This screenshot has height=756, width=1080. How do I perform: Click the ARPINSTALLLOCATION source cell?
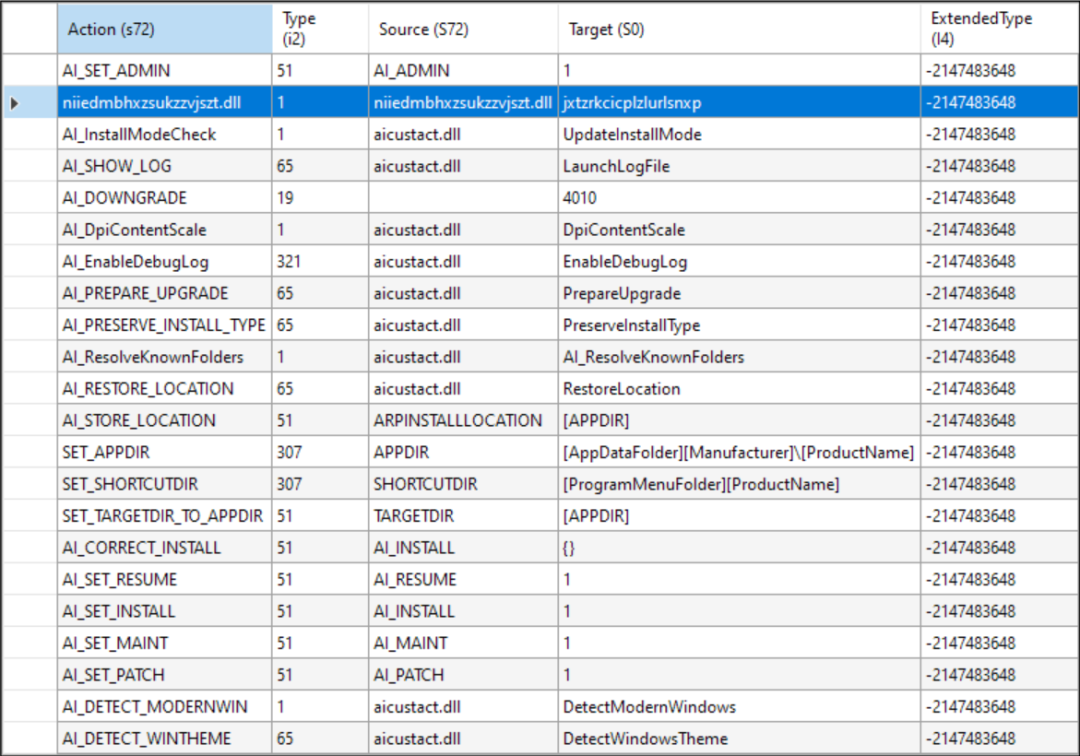point(463,421)
